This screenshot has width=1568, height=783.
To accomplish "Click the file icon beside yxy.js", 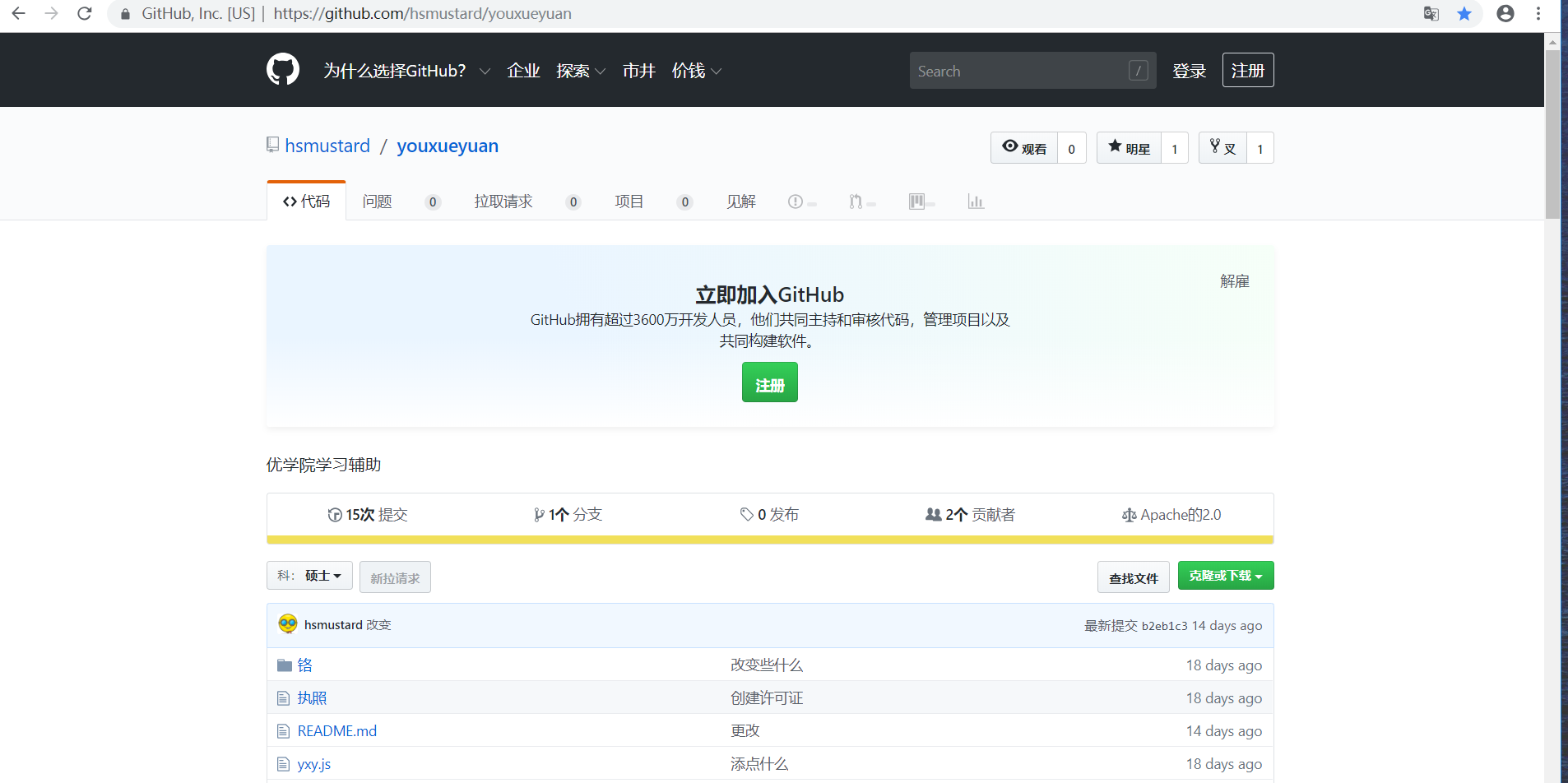I will tap(284, 764).
